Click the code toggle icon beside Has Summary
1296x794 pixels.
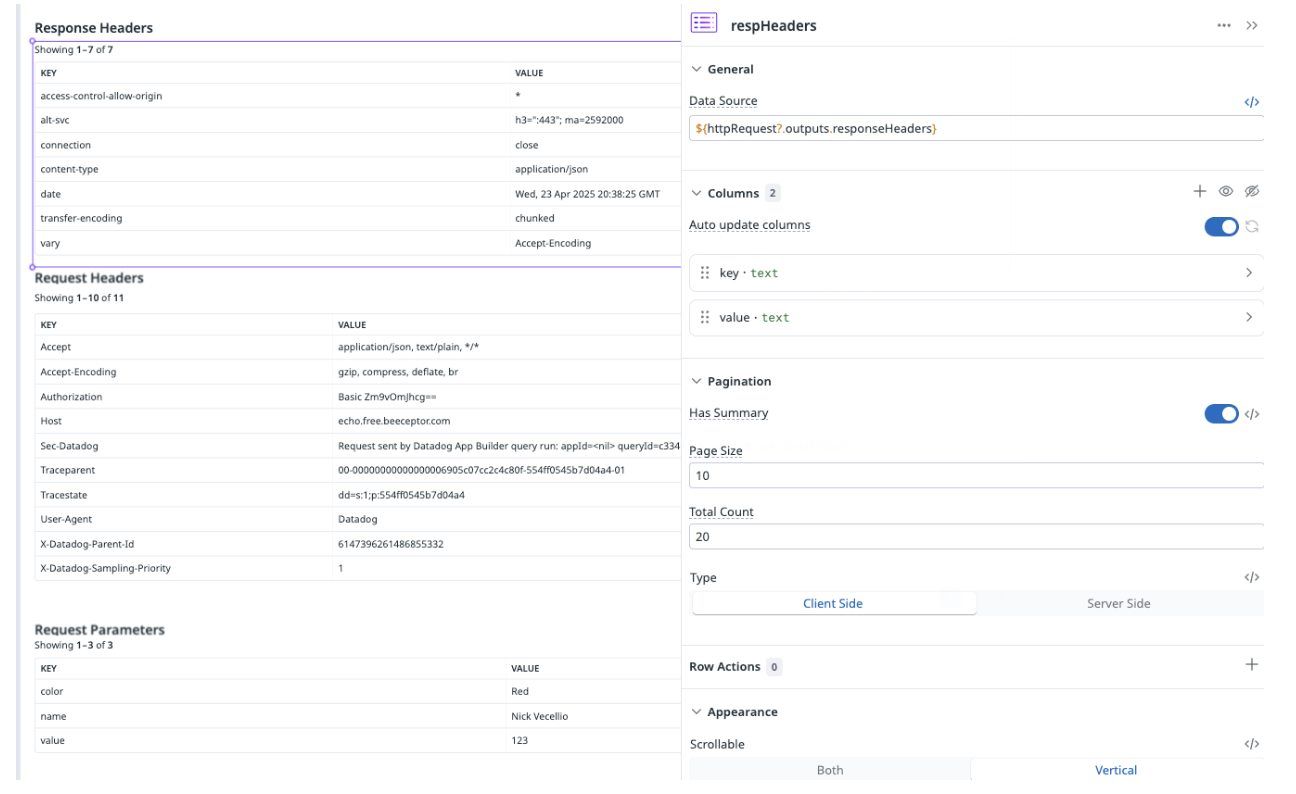[1251, 413]
